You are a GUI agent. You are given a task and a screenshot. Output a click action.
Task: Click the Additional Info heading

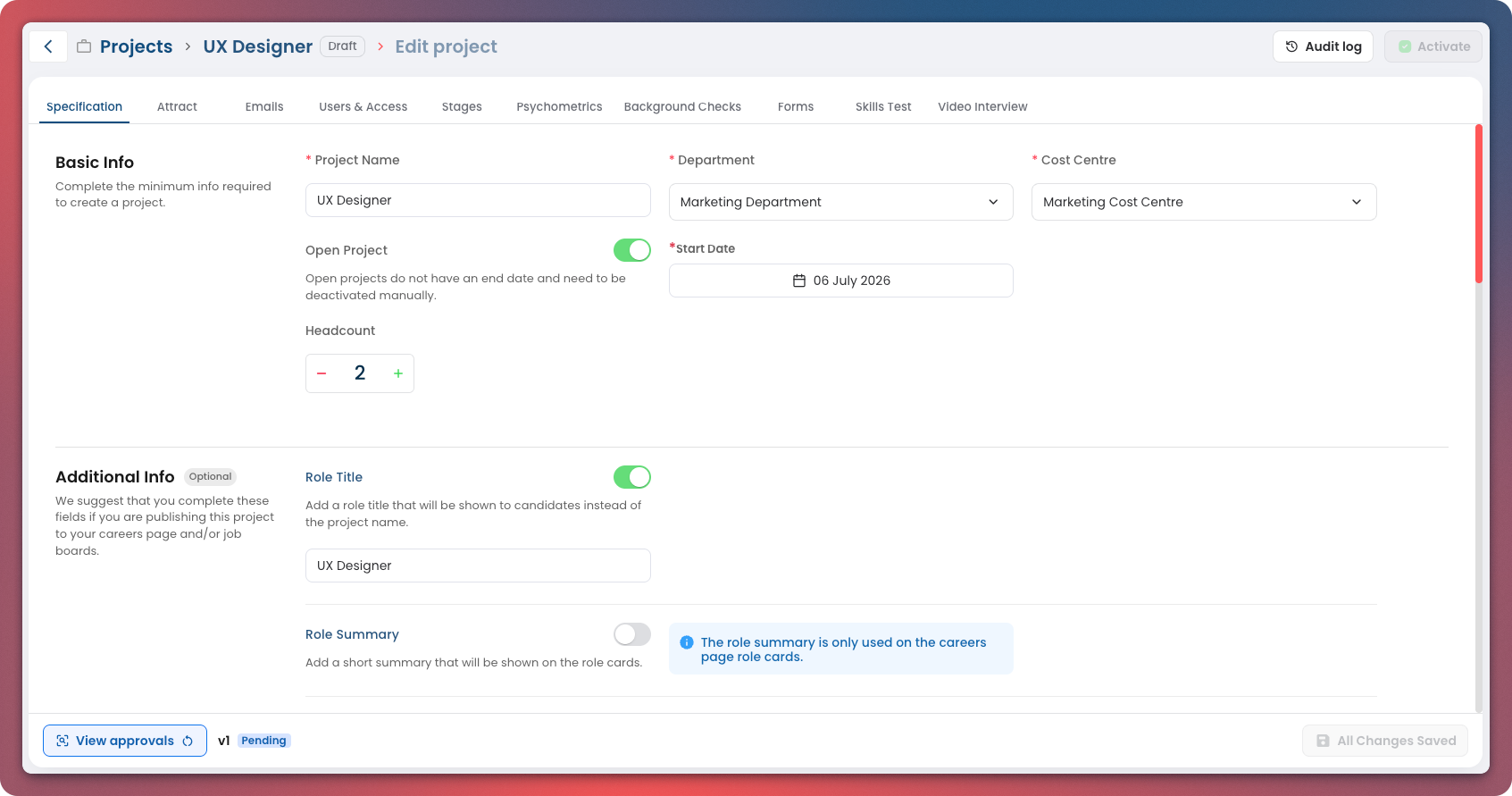[x=115, y=477]
